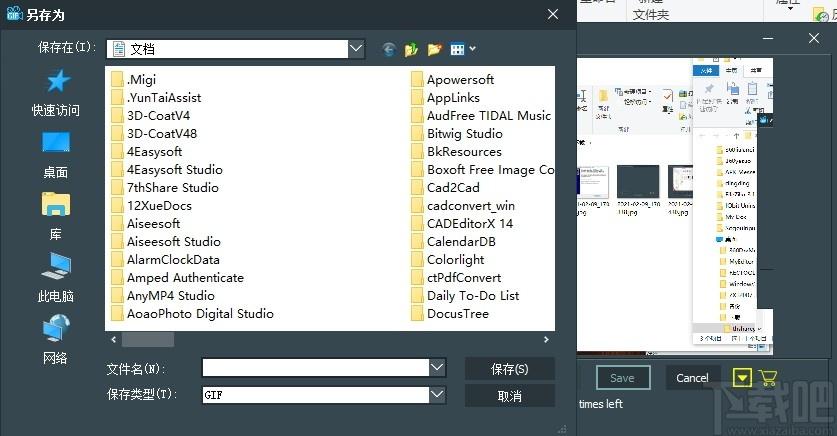Viewport: 837px width, 436px height.
Task: Click the file name input field
Action: (316, 368)
